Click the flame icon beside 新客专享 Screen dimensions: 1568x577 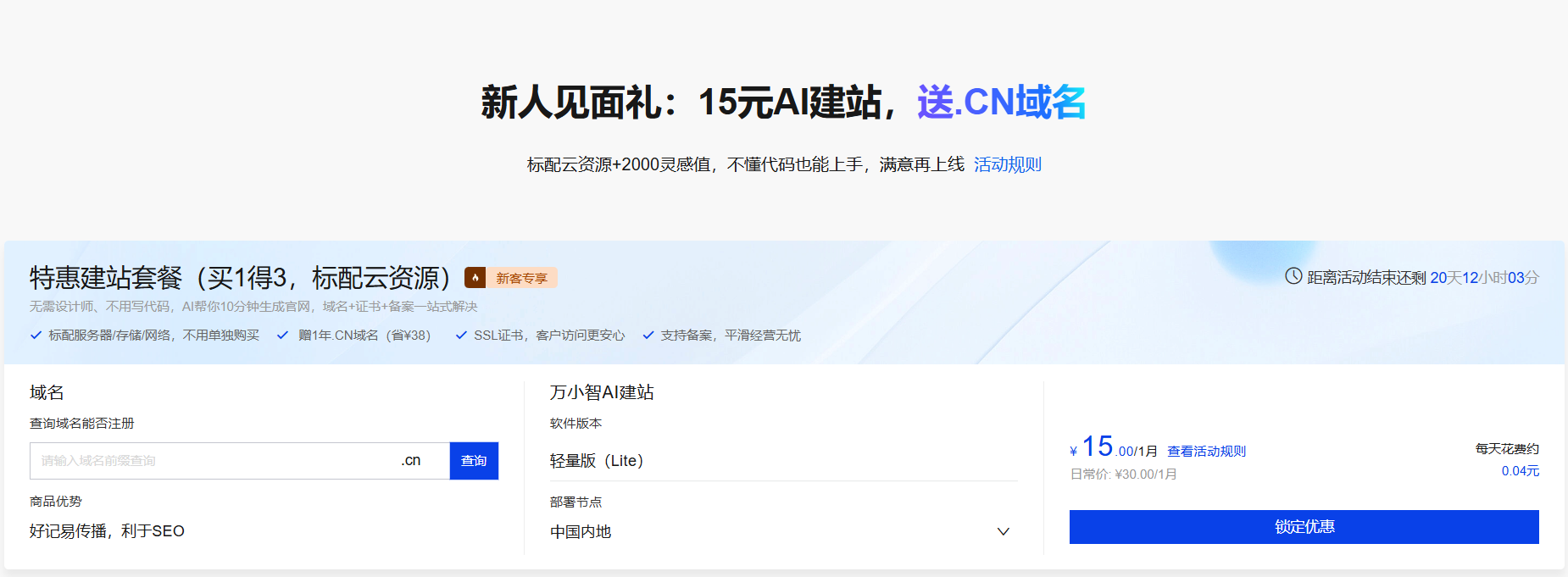[475, 278]
